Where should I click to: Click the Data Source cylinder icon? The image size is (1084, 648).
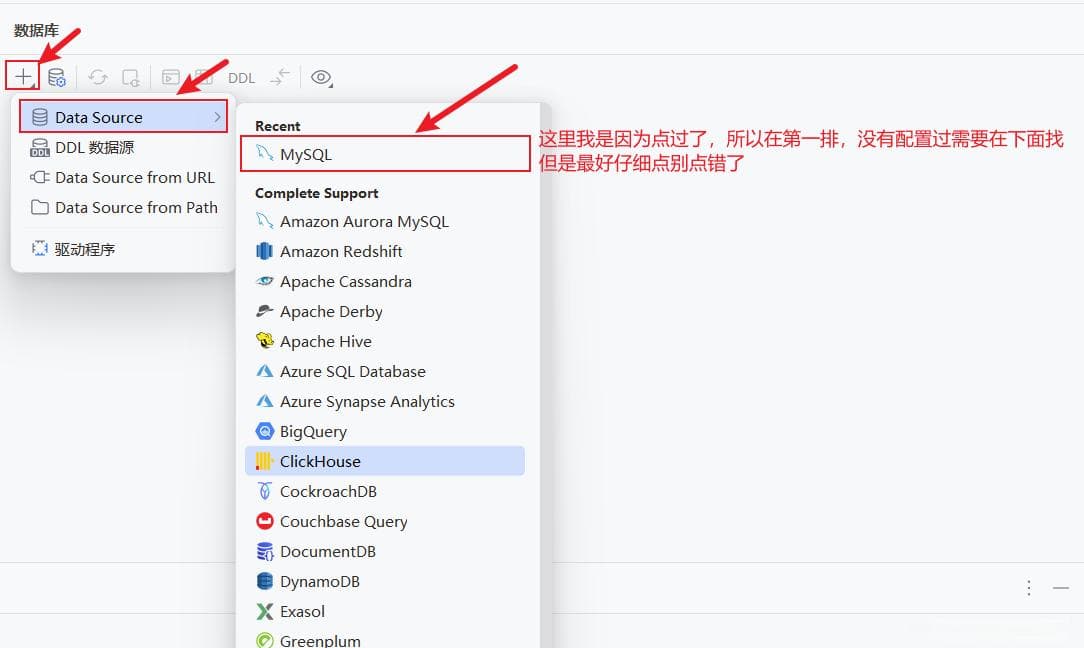coord(40,117)
